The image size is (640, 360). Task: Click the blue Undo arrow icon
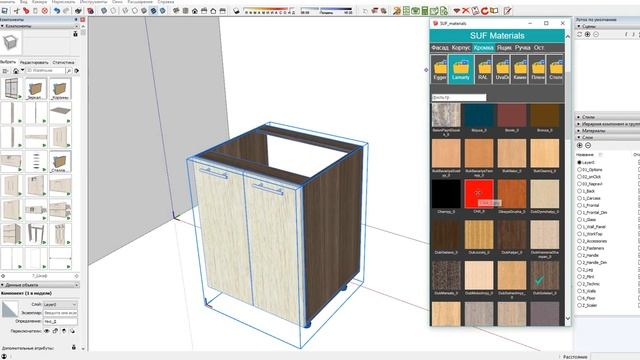point(57,11)
